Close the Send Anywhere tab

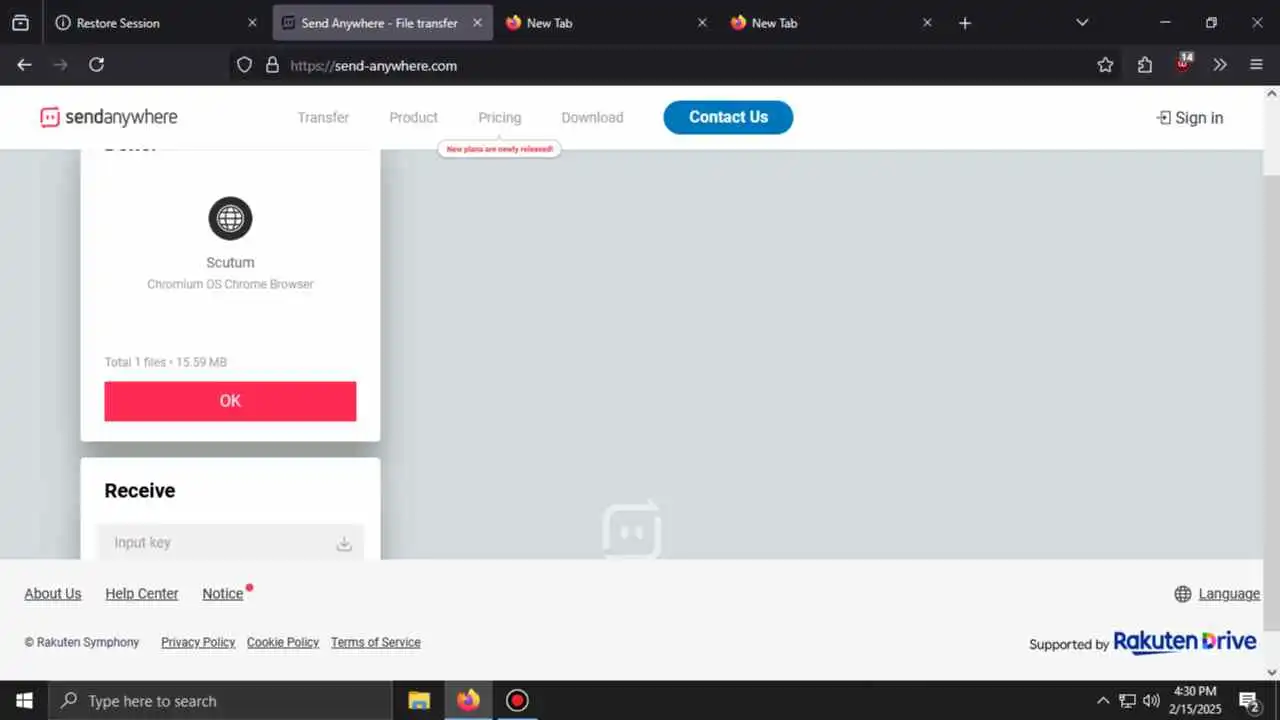click(477, 23)
